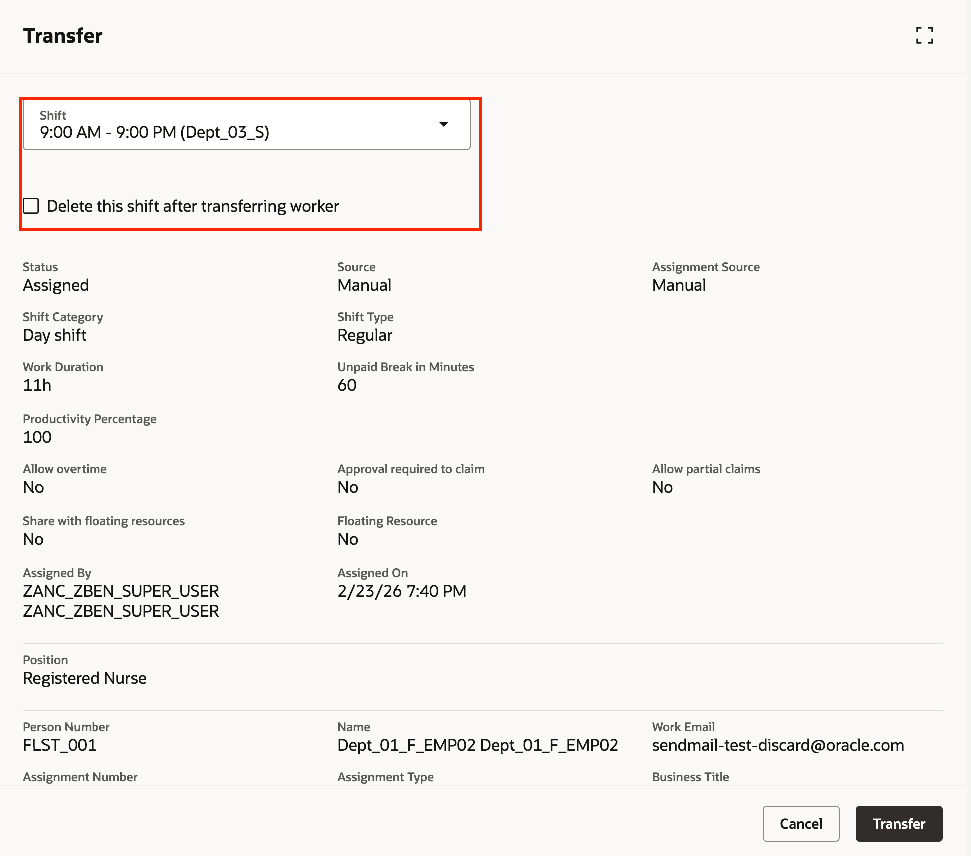The height and width of the screenshot is (856, 971).
Task: Select the Assigned By value ZANC_ZBEN_SUPER_USER
Action: [x=121, y=591]
